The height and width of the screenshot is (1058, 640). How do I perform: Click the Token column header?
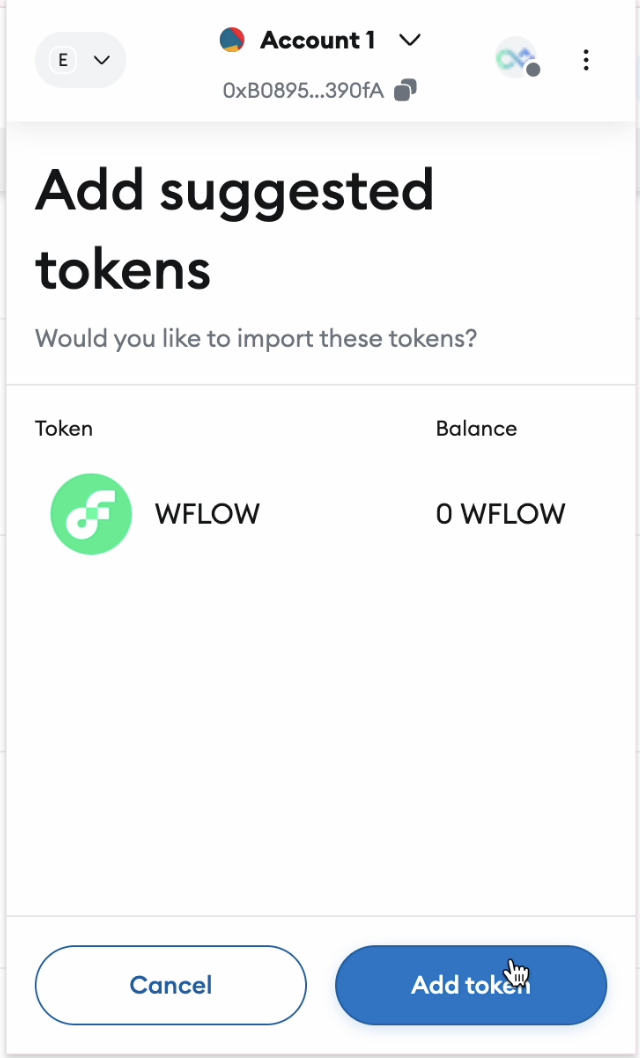tap(63, 428)
